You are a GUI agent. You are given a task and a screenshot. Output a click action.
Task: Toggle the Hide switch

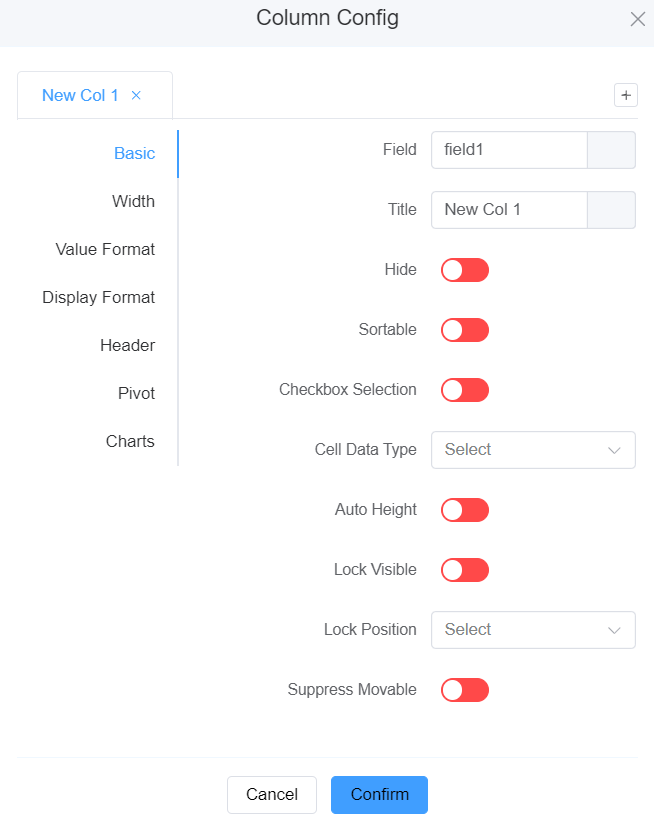(464, 270)
